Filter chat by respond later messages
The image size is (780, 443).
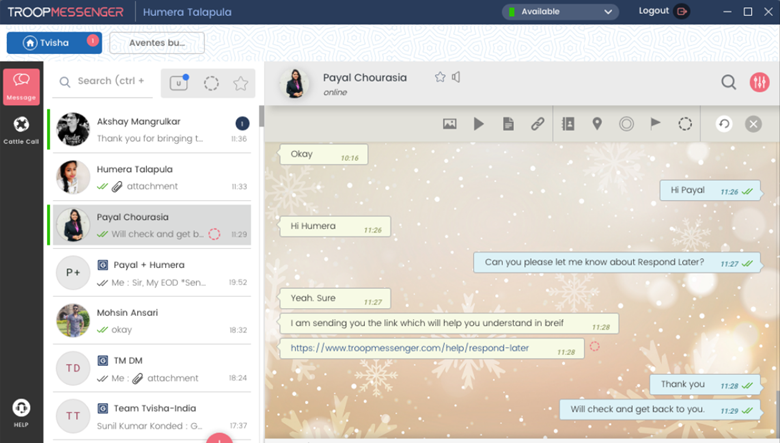click(x=685, y=124)
